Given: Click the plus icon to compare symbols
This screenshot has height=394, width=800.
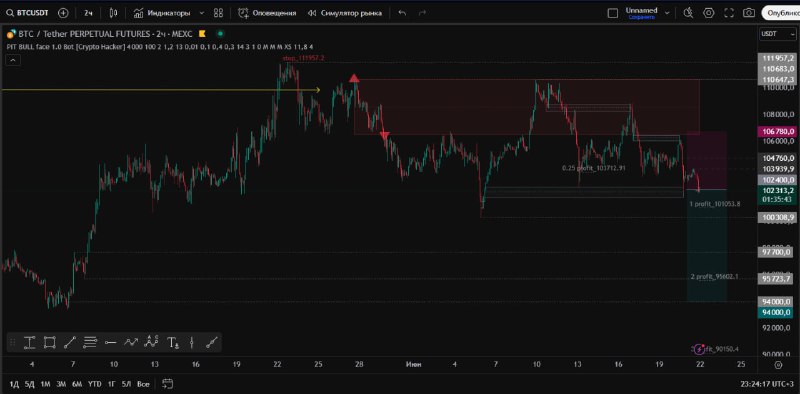Looking at the screenshot, I should [63, 13].
